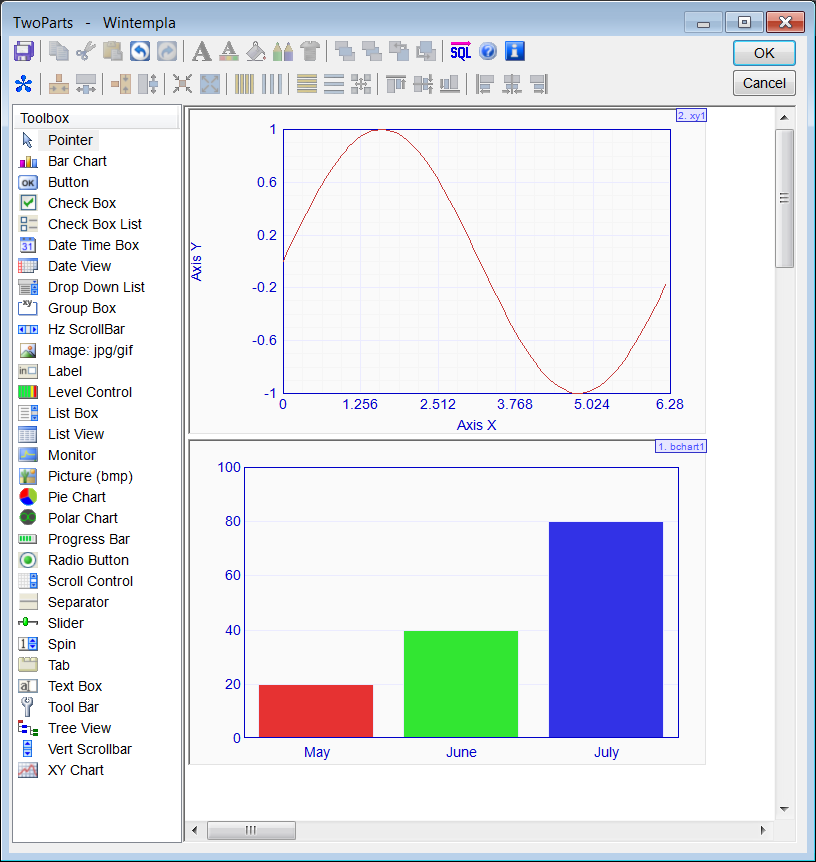Click the Cancel button
The width and height of the screenshot is (816, 862).
pyautogui.click(x=764, y=83)
